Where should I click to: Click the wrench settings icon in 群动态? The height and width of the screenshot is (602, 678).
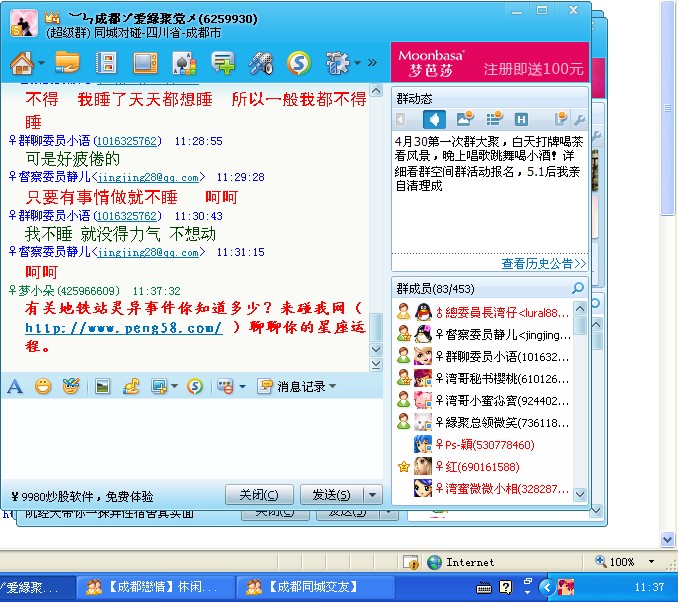(x=579, y=120)
